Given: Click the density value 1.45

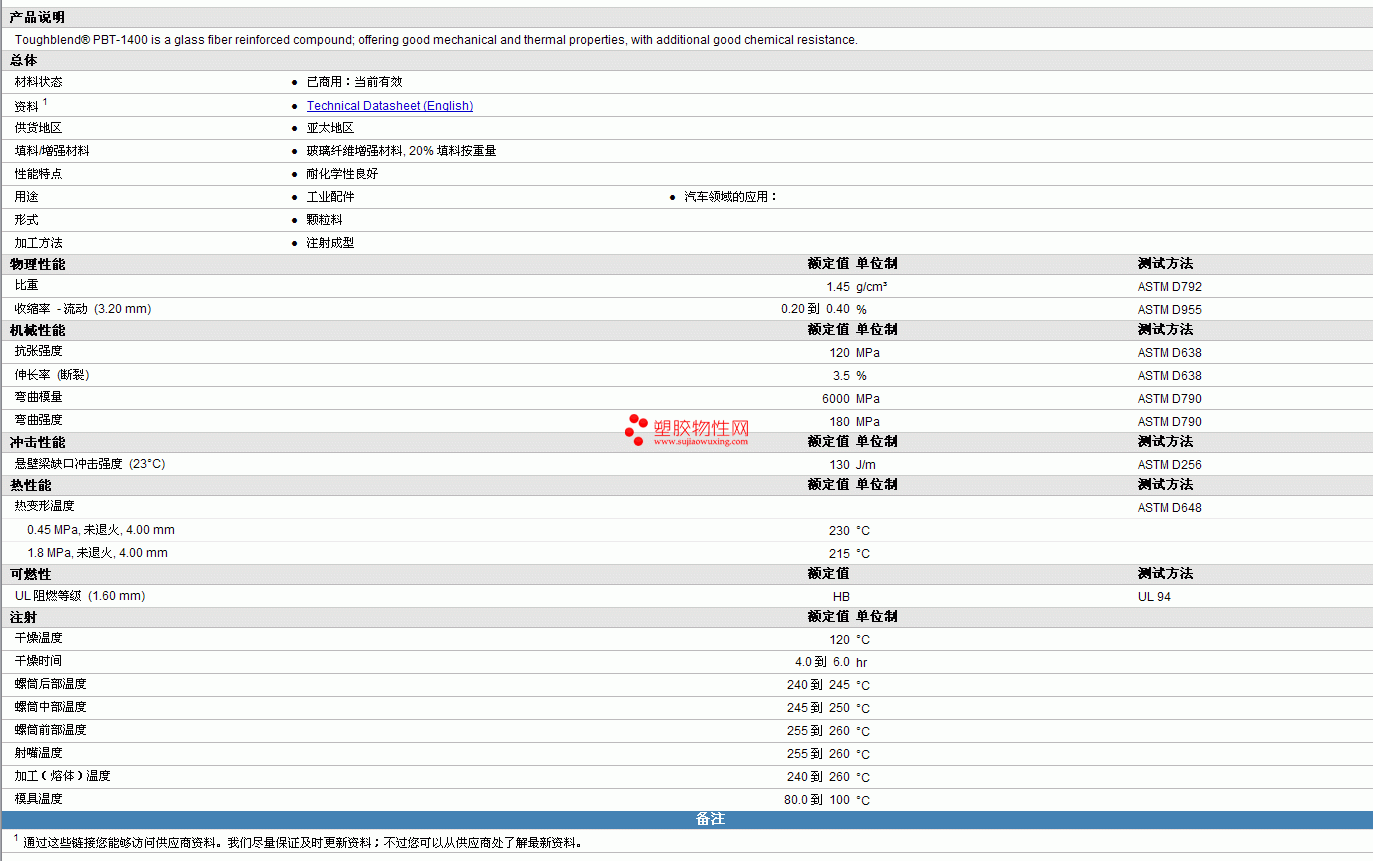Looking at the screenshot, I should point(838,287).
